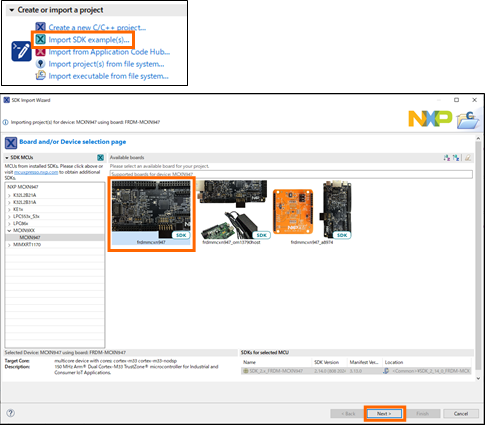Select the KE1x tree row label
Image resolution: width=487 pixels, height=426 pixels.
18,209
